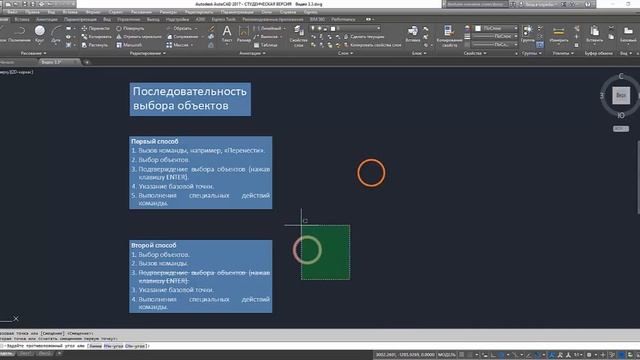Click the erase tool beside Обрезать
The height and width of the screenshot is (360, 640).
(211, 29)
